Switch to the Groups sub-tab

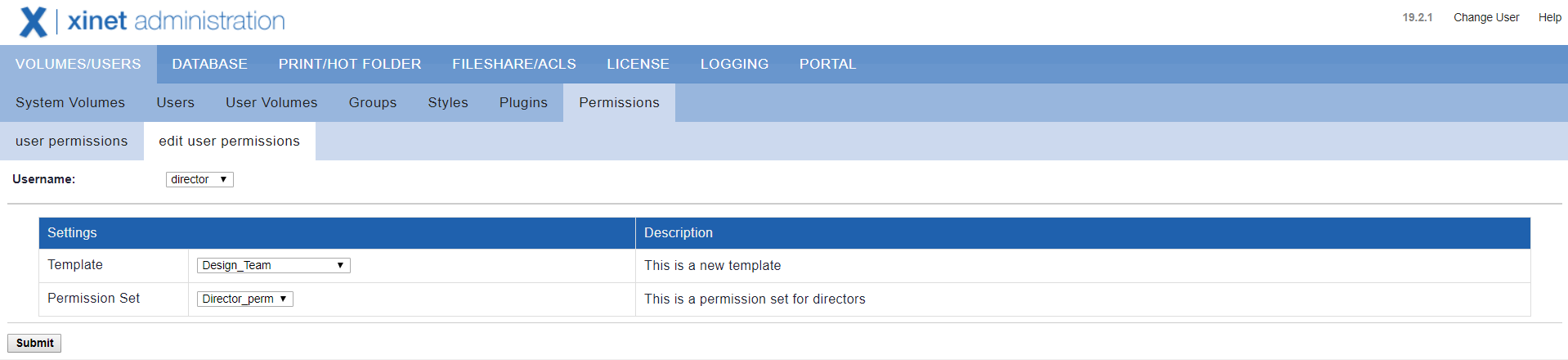pyautogui.click(x=373, y=102)
